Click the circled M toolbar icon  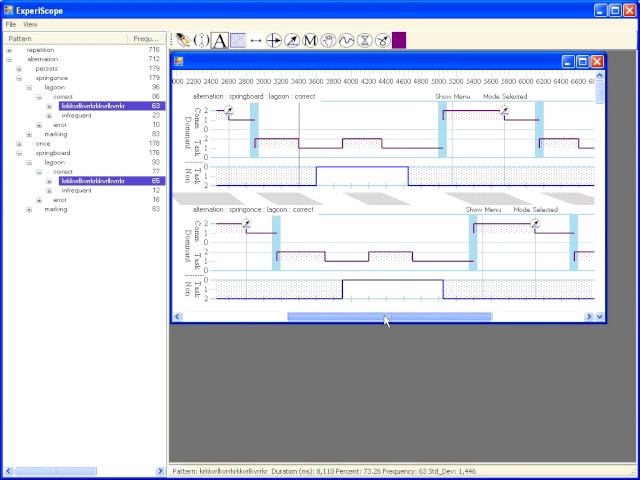tap(310, 40)
